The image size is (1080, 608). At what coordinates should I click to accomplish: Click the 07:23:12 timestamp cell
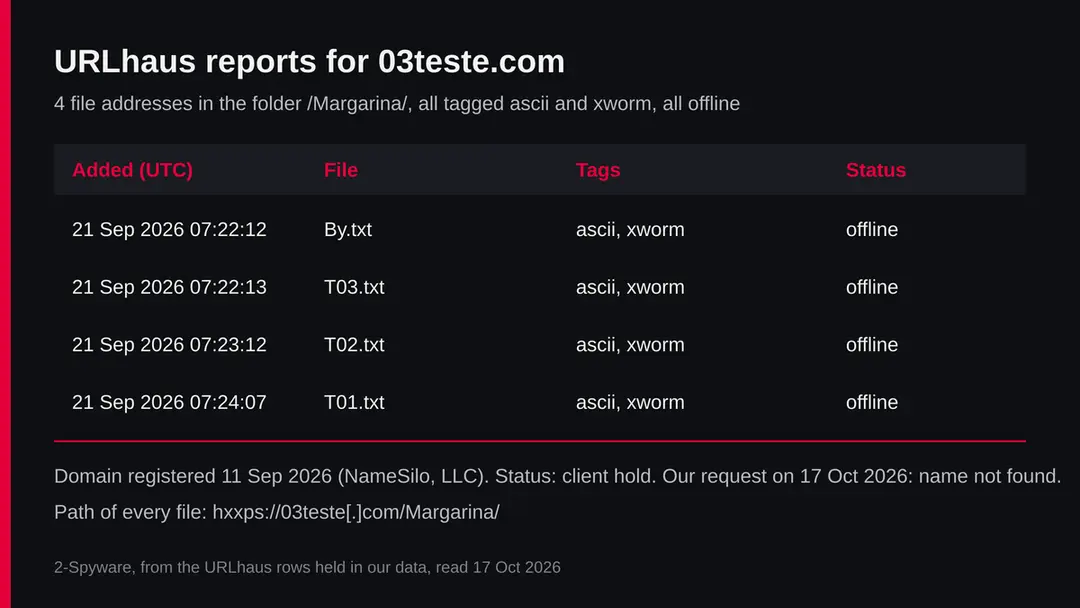coord(169,344)
